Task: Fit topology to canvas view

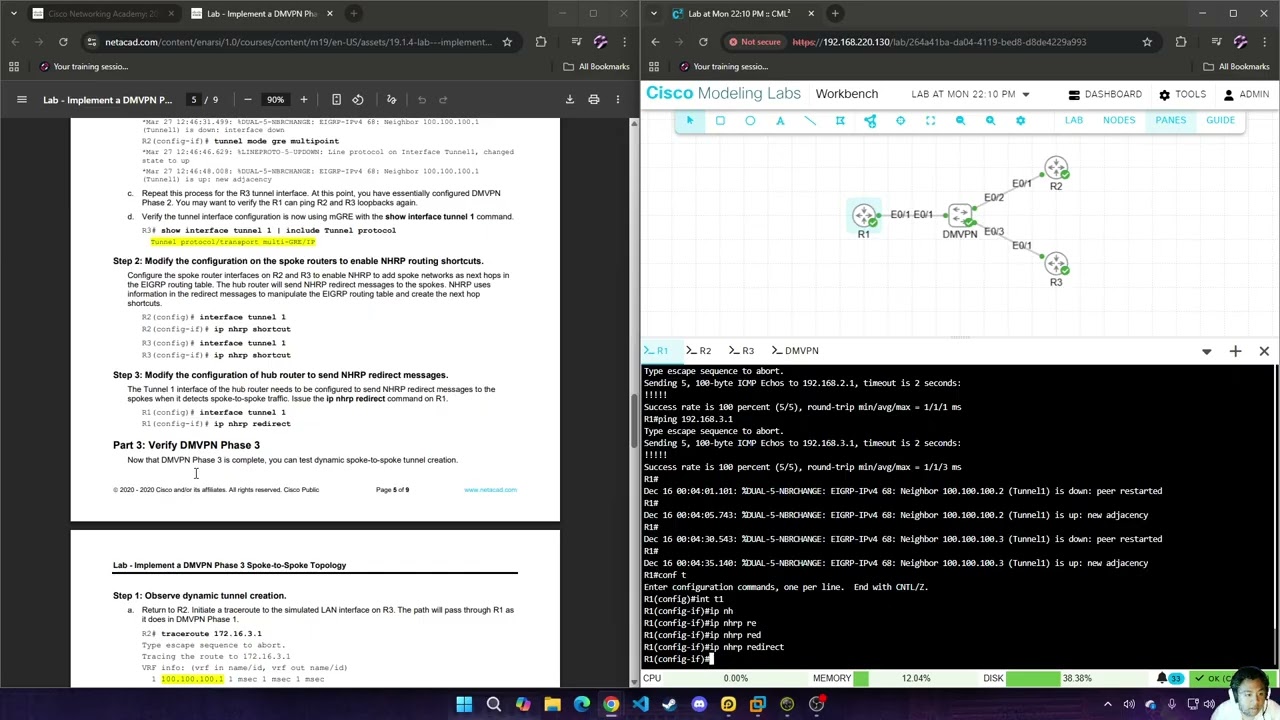Action: (x=930, y=120)
